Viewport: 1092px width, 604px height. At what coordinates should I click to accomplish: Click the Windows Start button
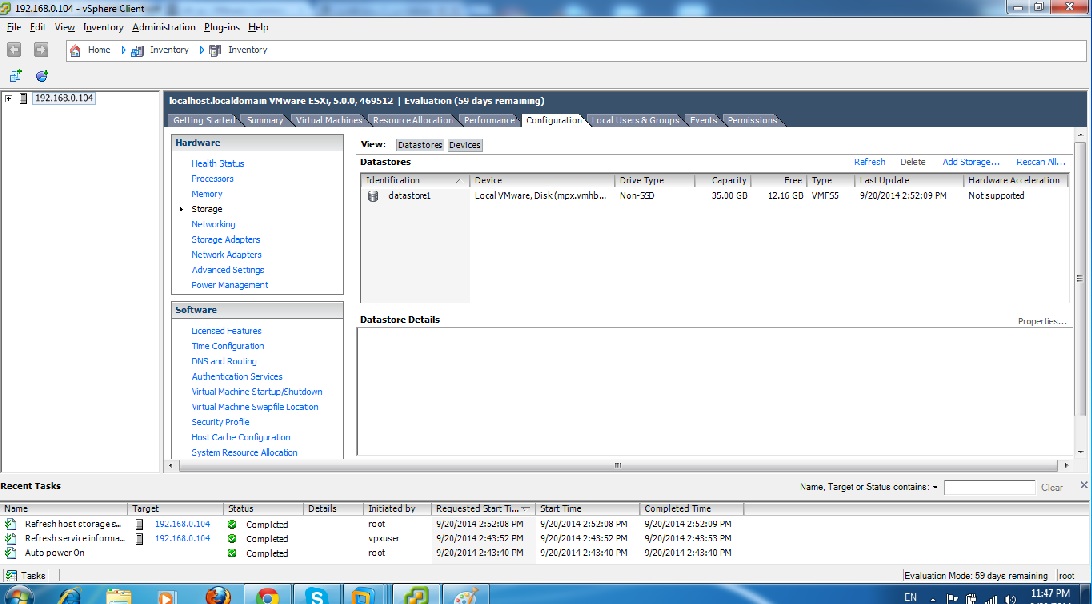click(x=17, y=596)
